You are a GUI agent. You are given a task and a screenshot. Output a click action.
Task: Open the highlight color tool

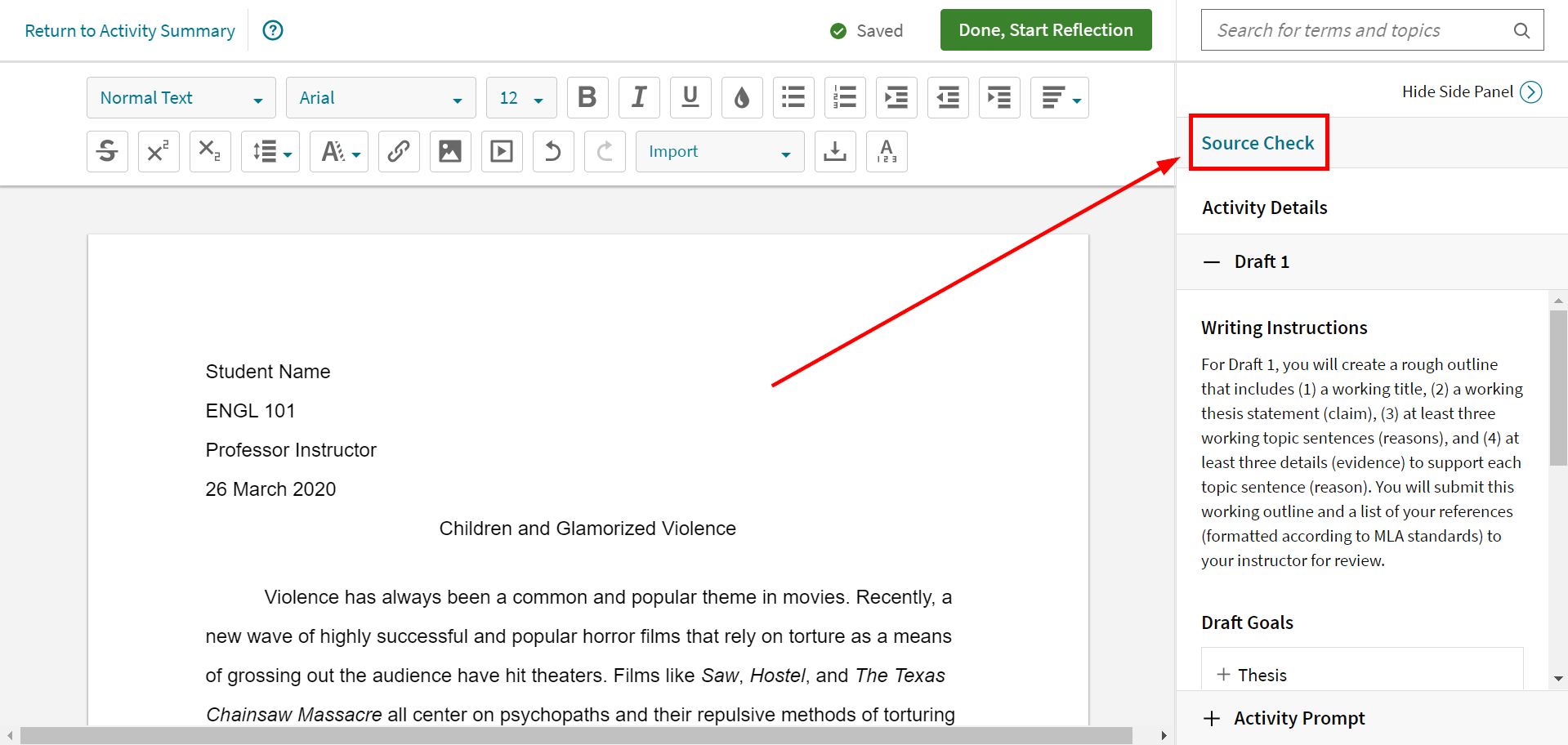tap(742, 97)
